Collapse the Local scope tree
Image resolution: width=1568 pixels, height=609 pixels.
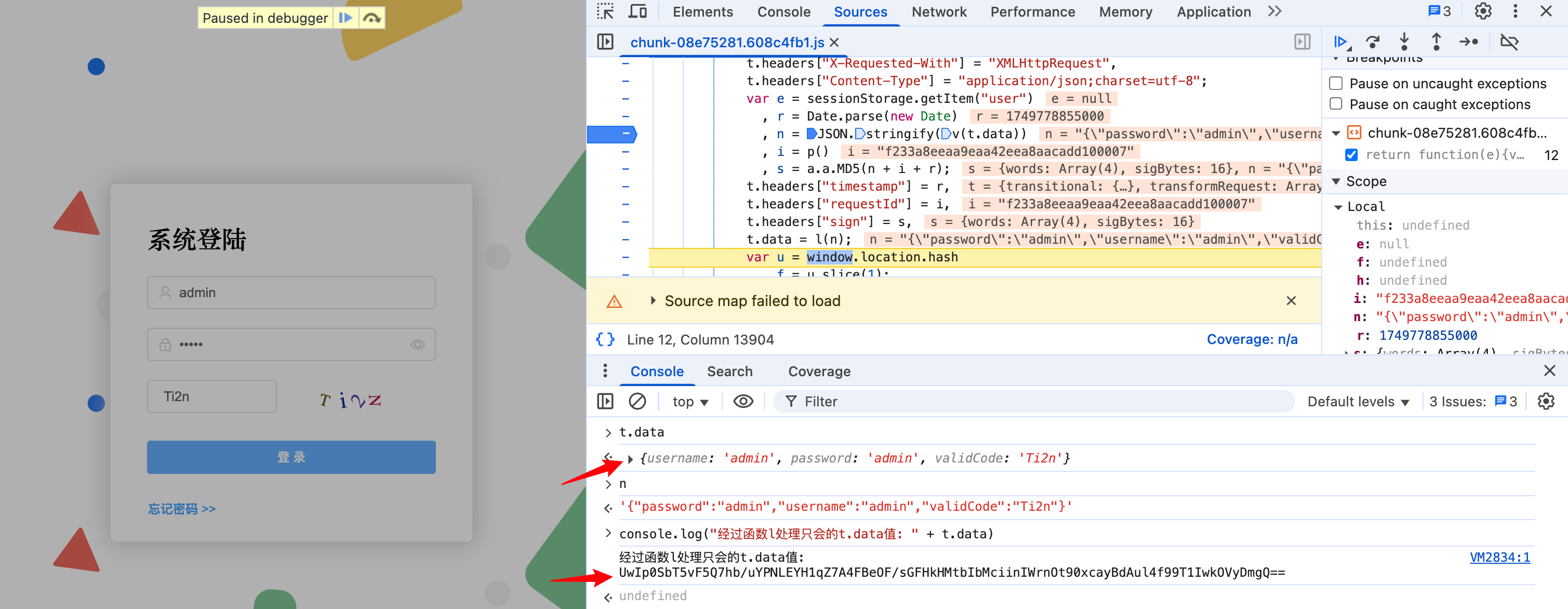[x=1338, y=207]
